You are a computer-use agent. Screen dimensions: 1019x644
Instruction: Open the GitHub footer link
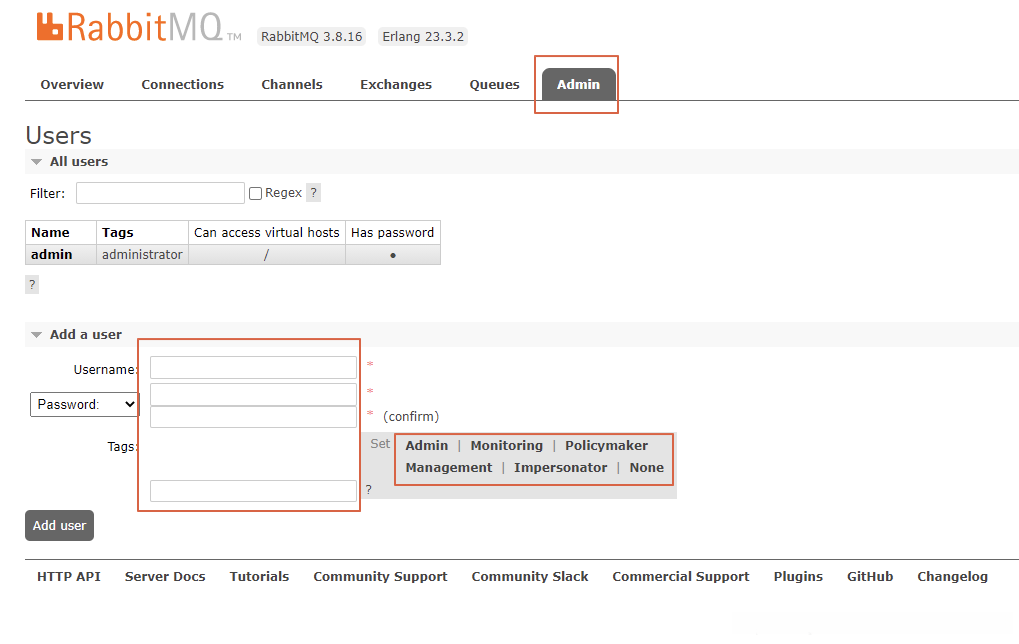(x=870, y=576)
